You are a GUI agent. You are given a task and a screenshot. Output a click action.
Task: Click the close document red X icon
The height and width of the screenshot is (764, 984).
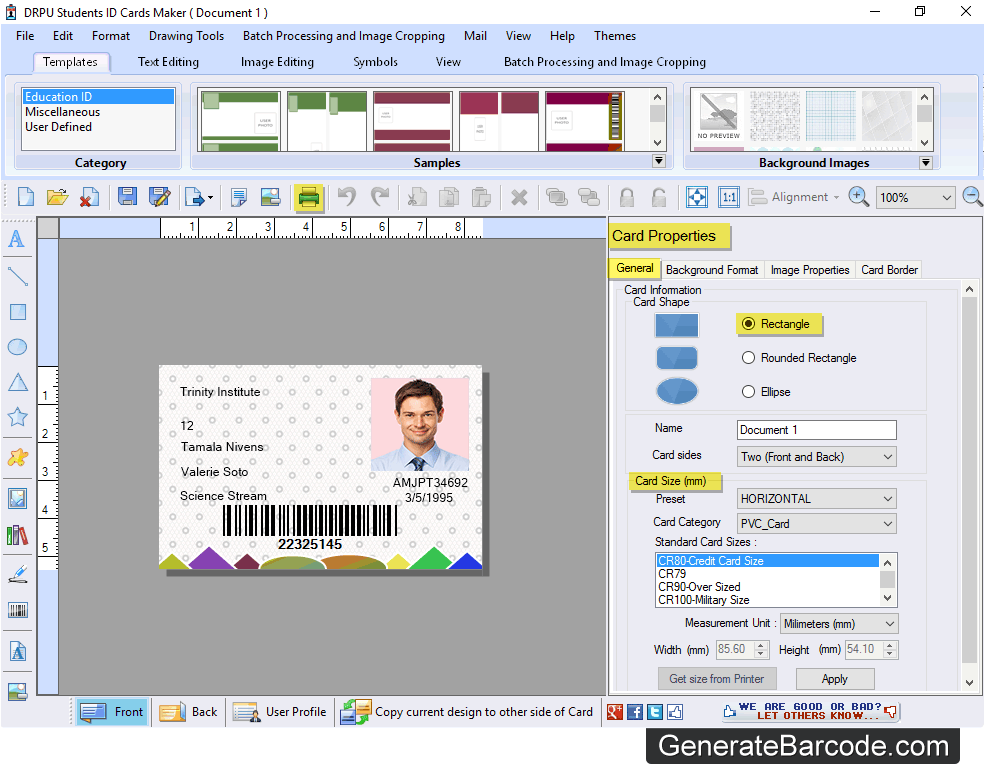coord(89,197)
